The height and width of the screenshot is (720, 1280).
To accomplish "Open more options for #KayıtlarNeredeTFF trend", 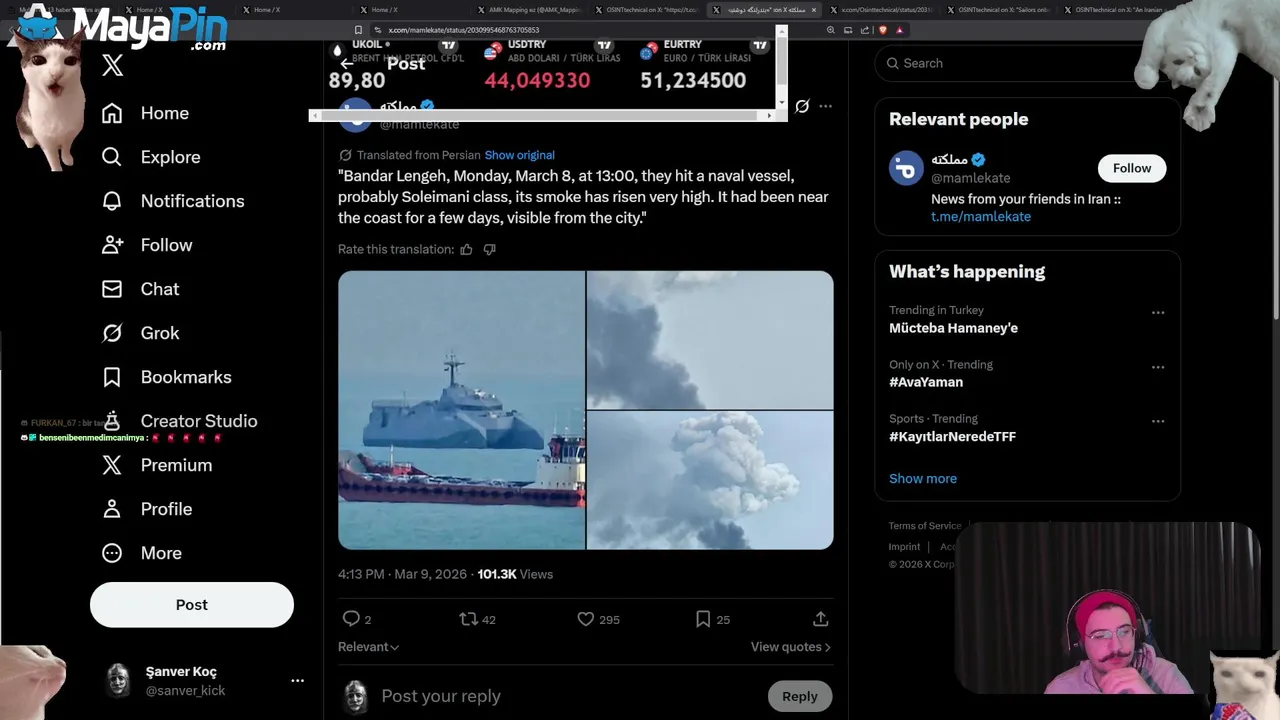I will [1158, 421].
